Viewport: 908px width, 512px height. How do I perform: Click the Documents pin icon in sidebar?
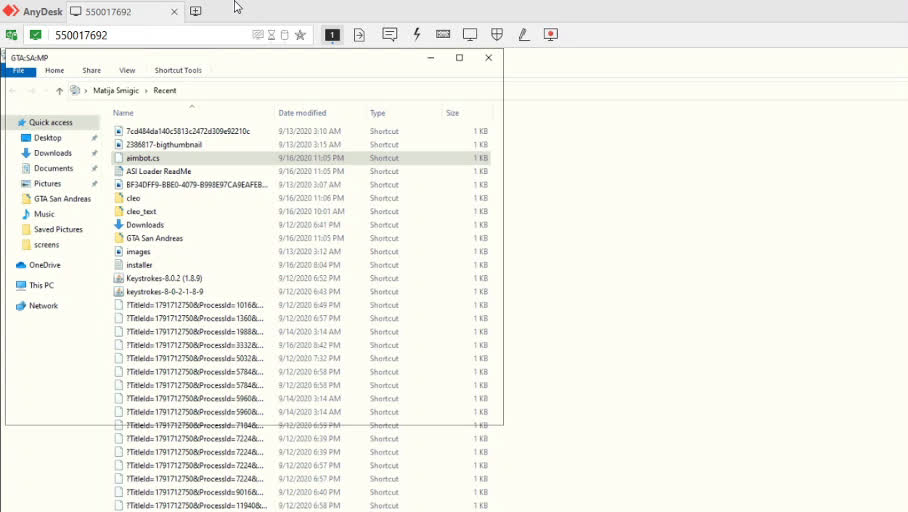click(94, 169)
